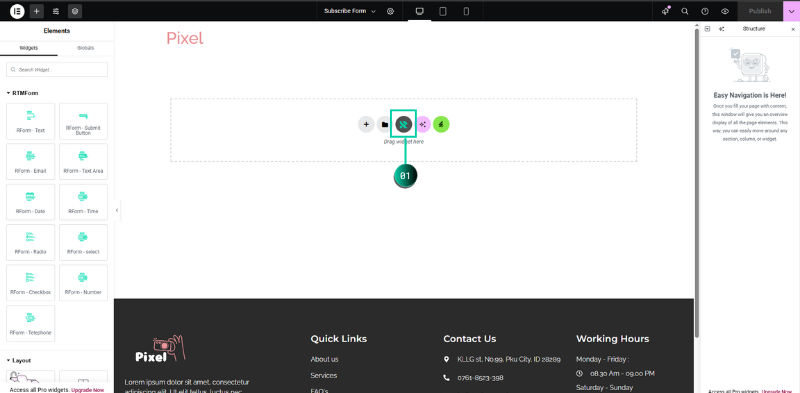Select the RForm - Time widget

[83, 202]
